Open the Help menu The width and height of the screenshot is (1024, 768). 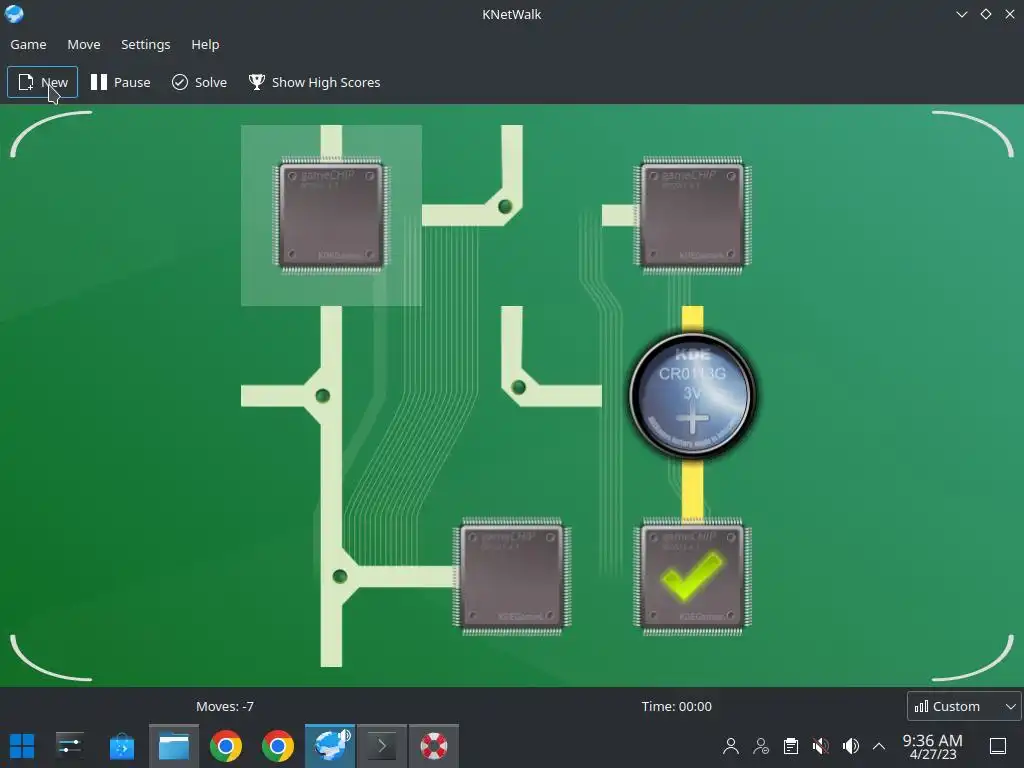205,44
